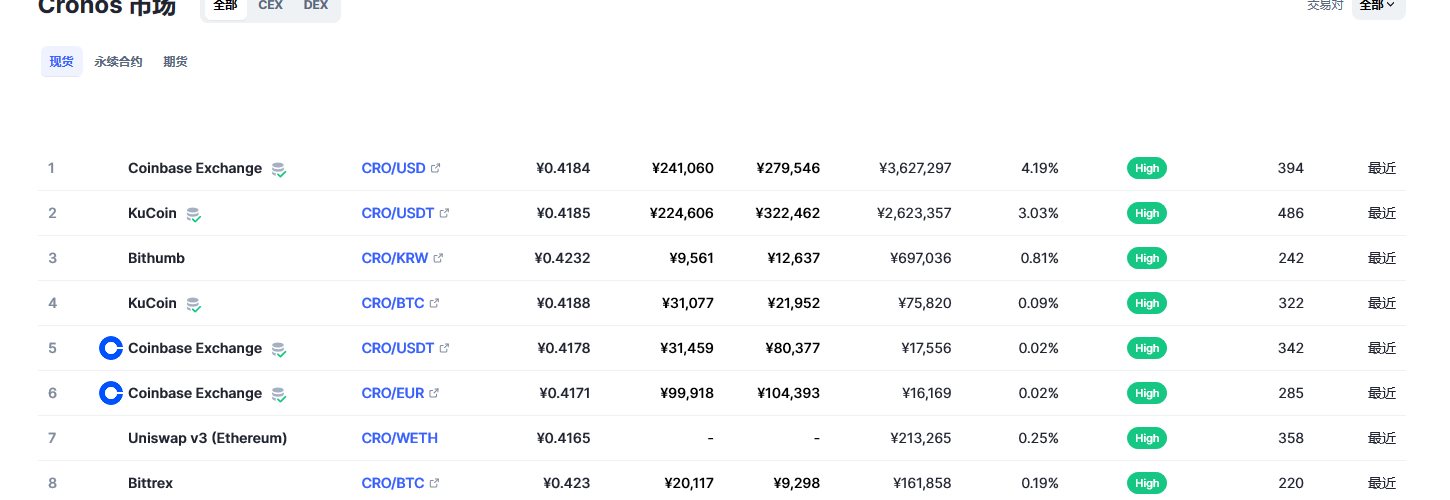Click Coinbase logo in CRO/USDT row
Image resolution: width=1450 pixels, height=500 pixels.
click(x=110, y=348)
